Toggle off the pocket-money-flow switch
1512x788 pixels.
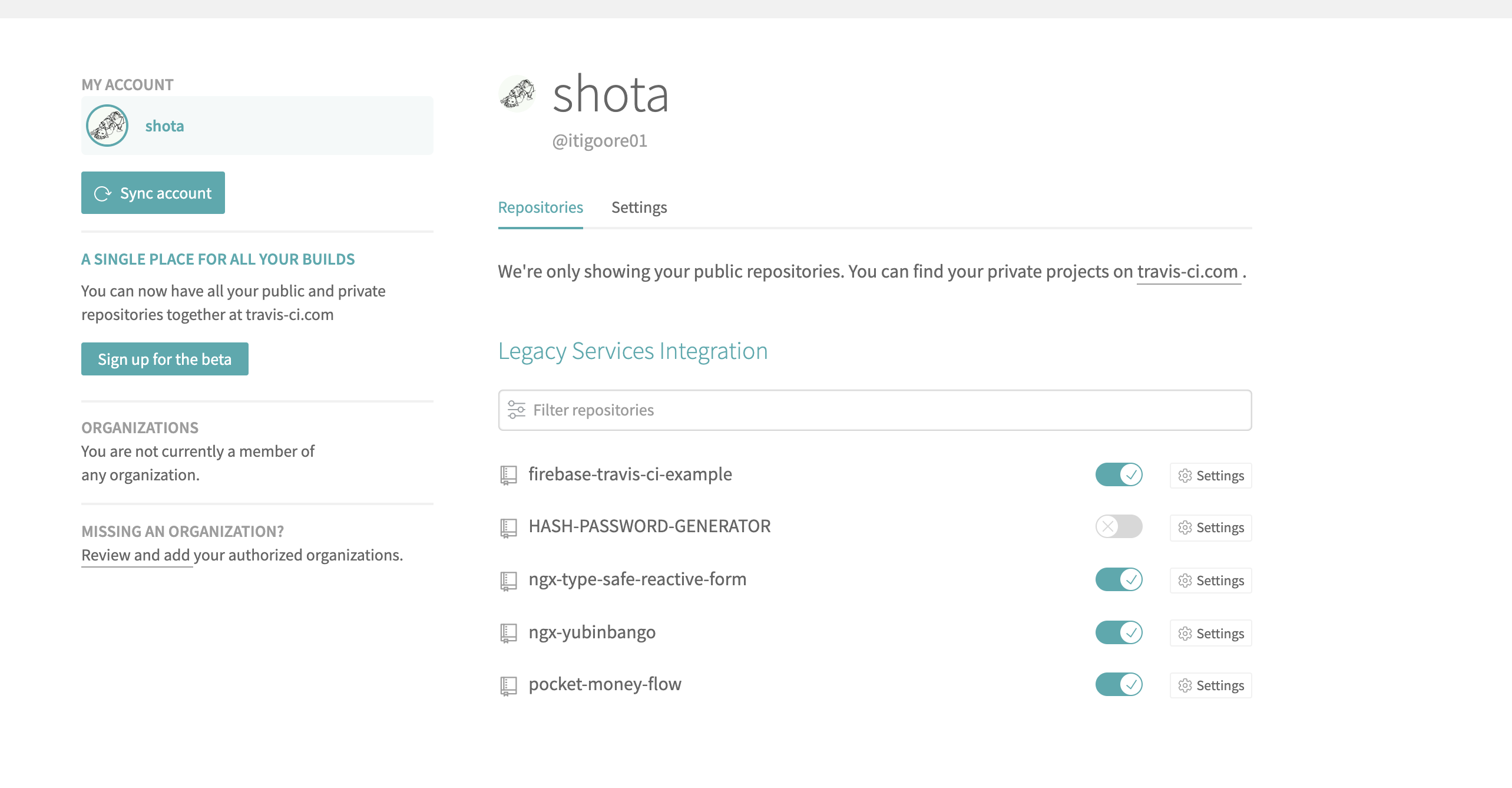1119,684
